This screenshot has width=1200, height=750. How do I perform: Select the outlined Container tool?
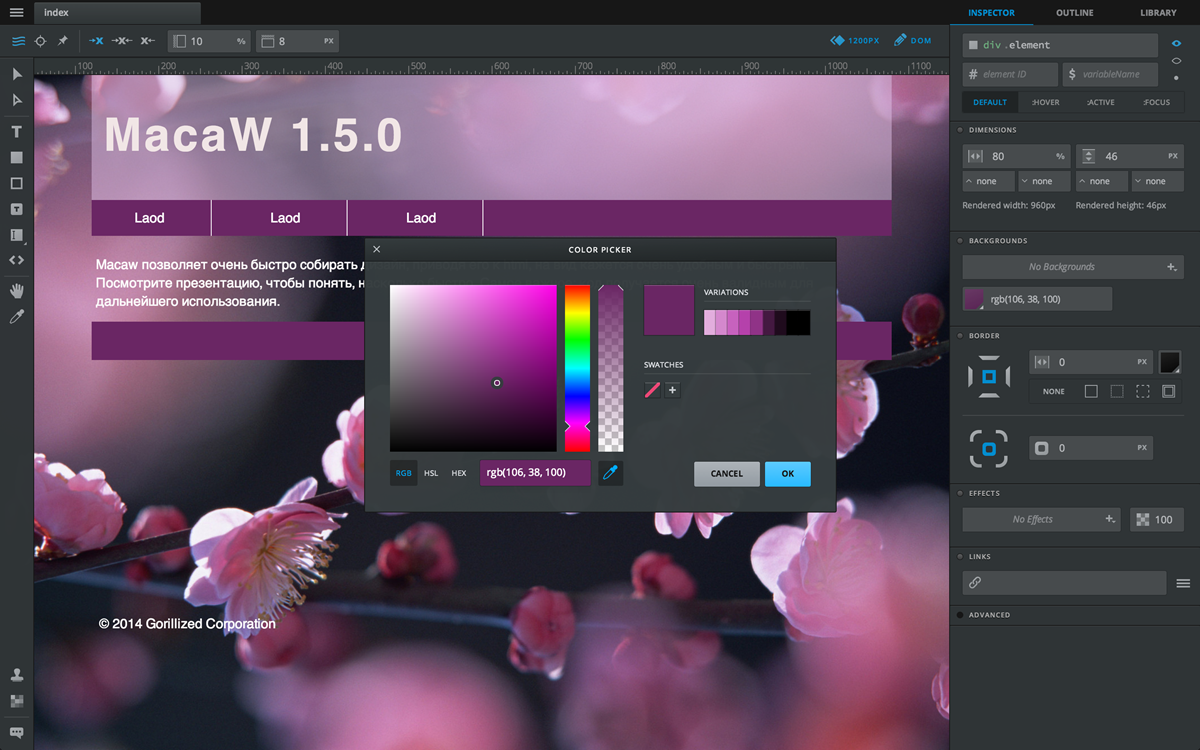point(17,184)
